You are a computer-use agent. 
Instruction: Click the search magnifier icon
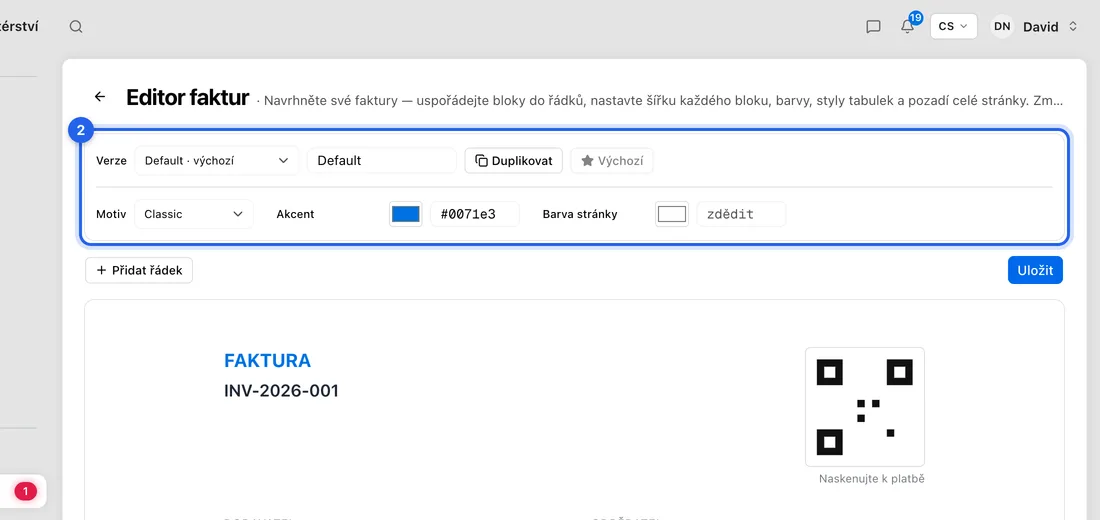[76, 27]
